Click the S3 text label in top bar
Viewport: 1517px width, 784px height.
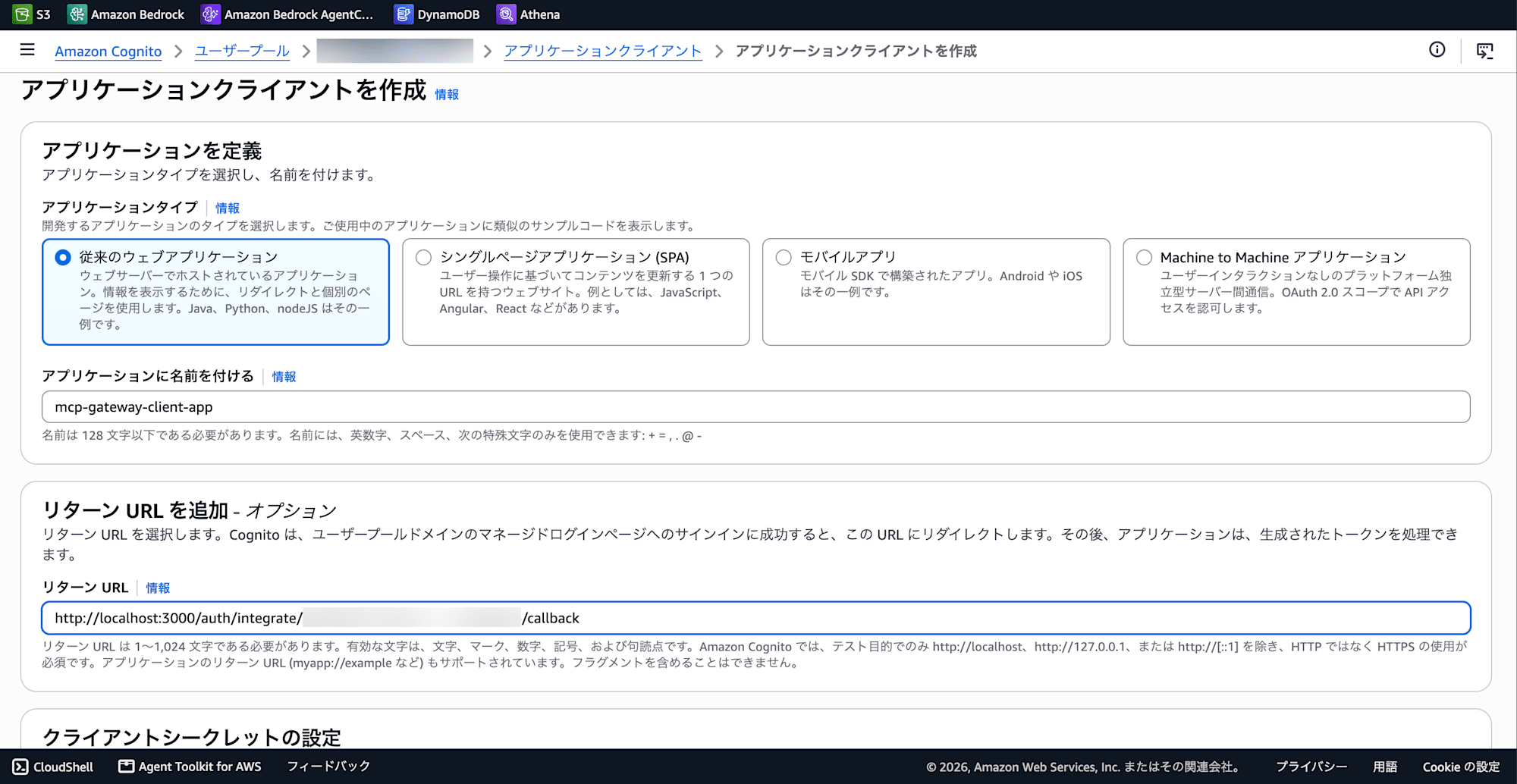(x=43, y=14)
